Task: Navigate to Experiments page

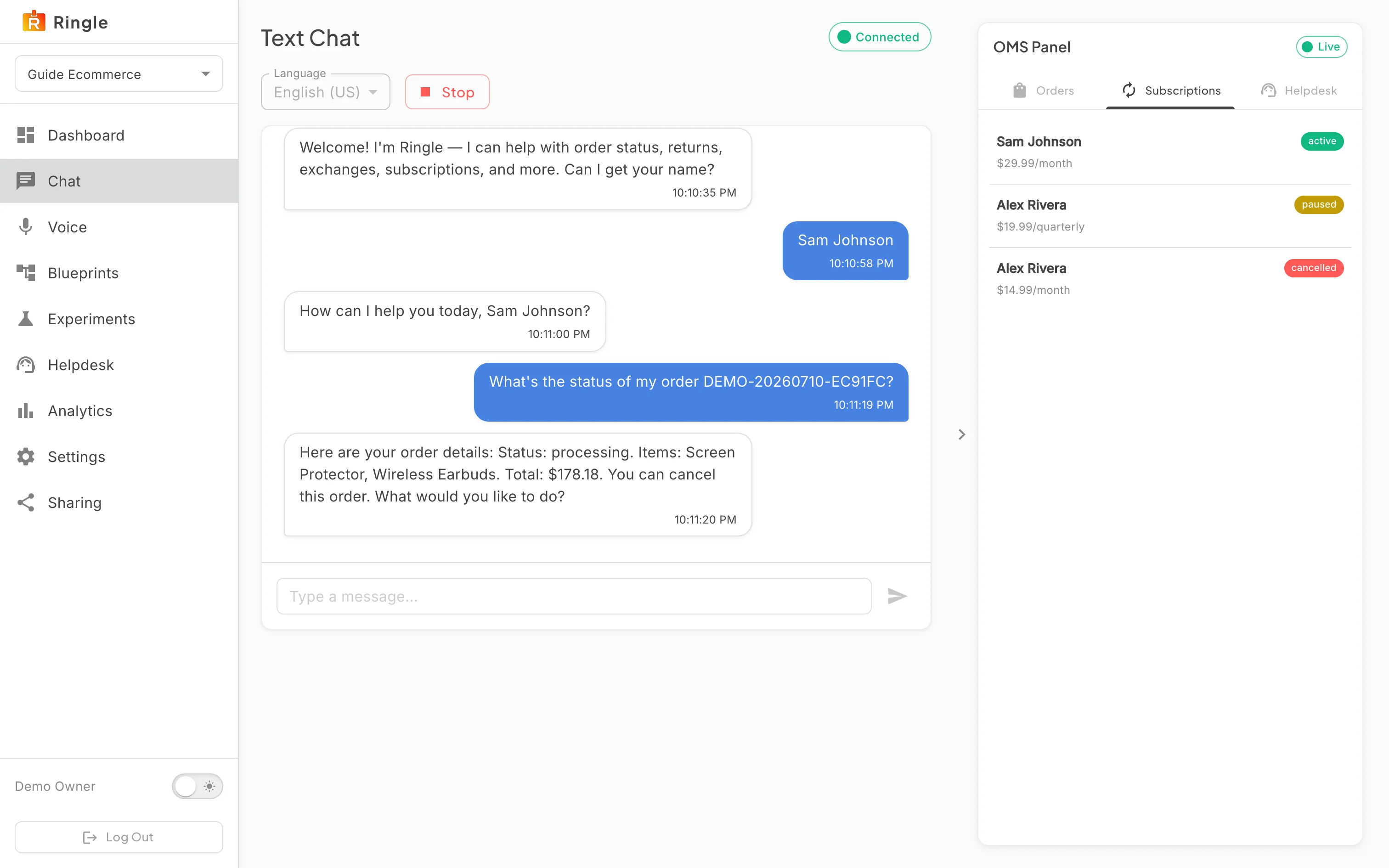Action: click(x=119, y=319)
